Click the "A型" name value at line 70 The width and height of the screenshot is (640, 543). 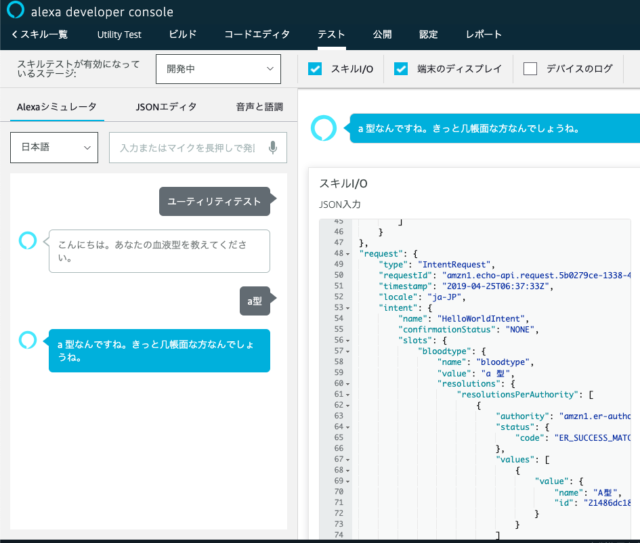point(604,492)
